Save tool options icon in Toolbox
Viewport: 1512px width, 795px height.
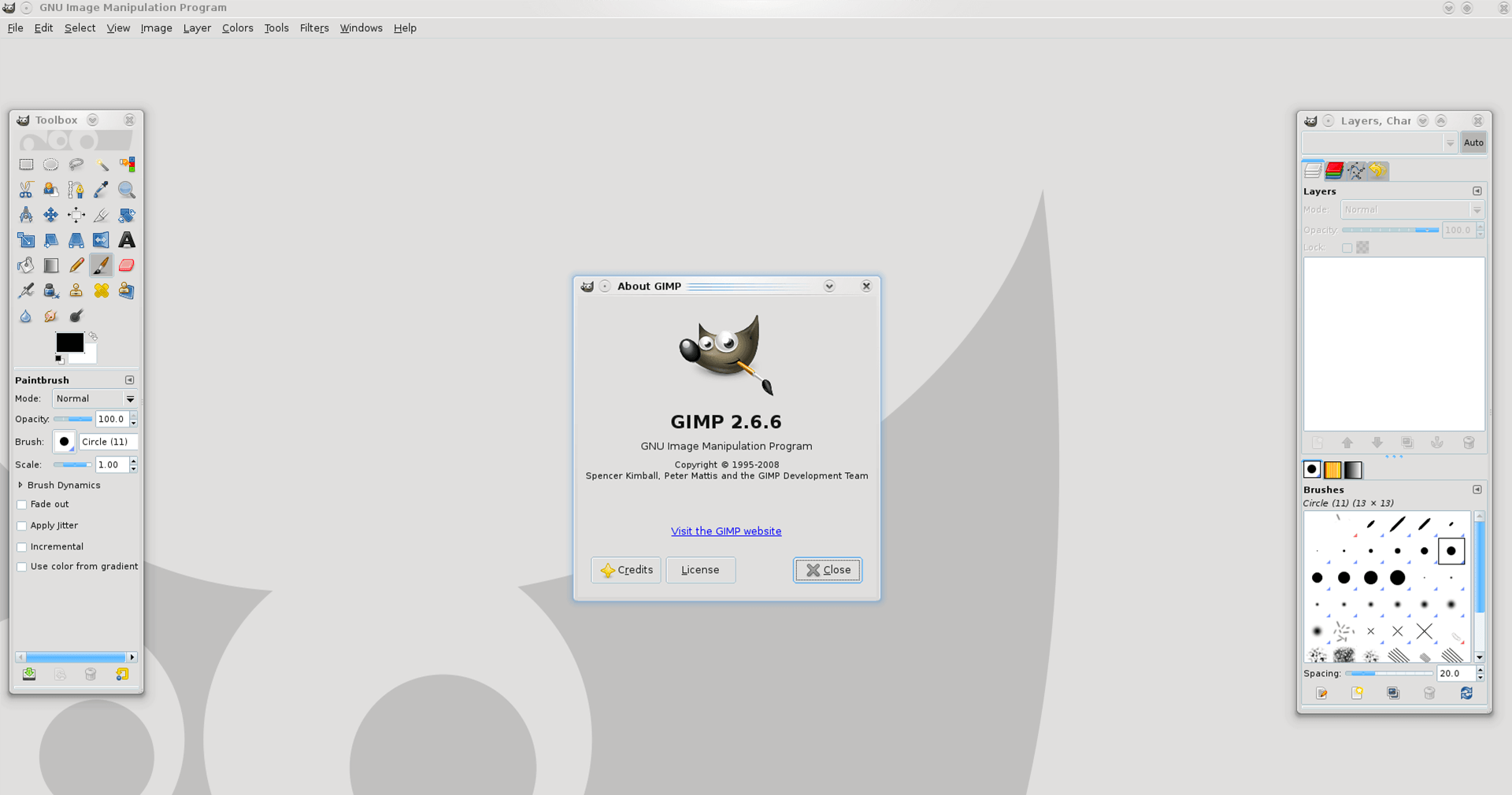click(x=29, y=675)
